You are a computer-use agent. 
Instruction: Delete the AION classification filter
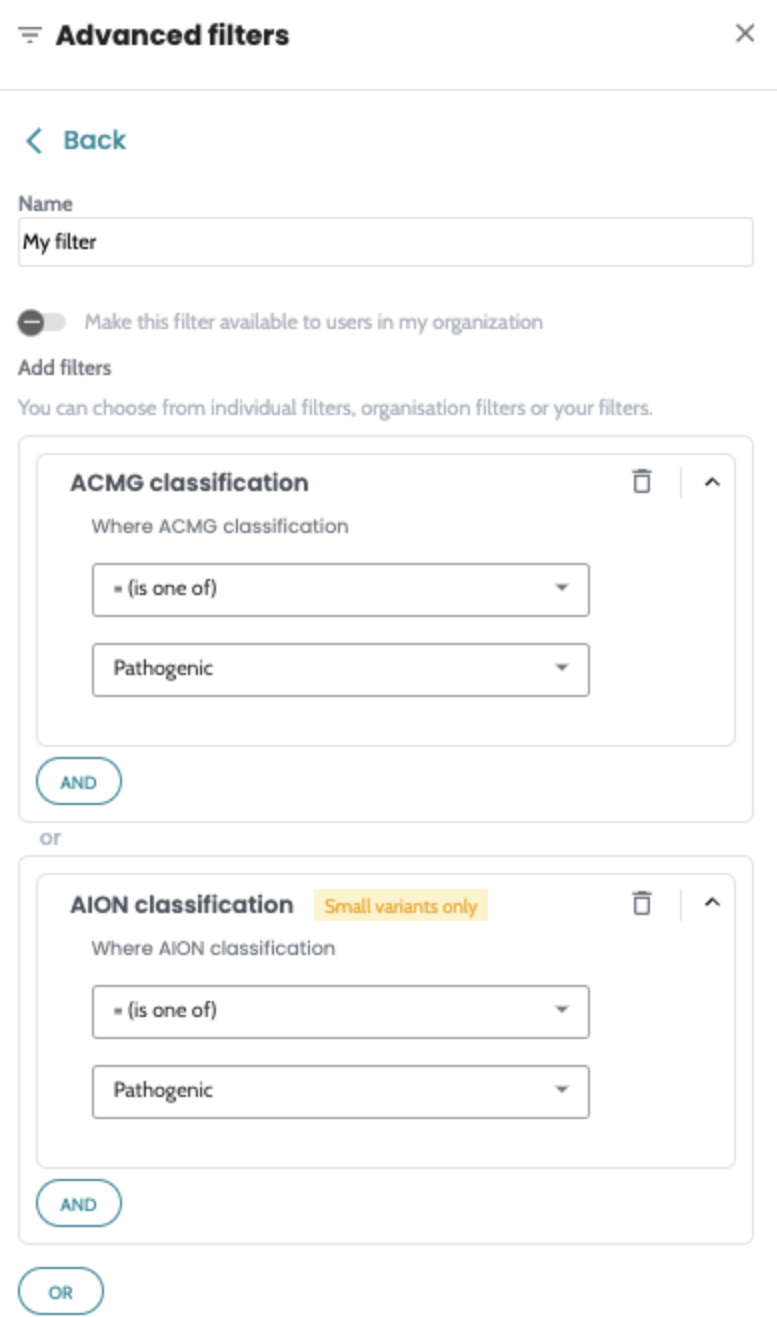tap(642, 904)
